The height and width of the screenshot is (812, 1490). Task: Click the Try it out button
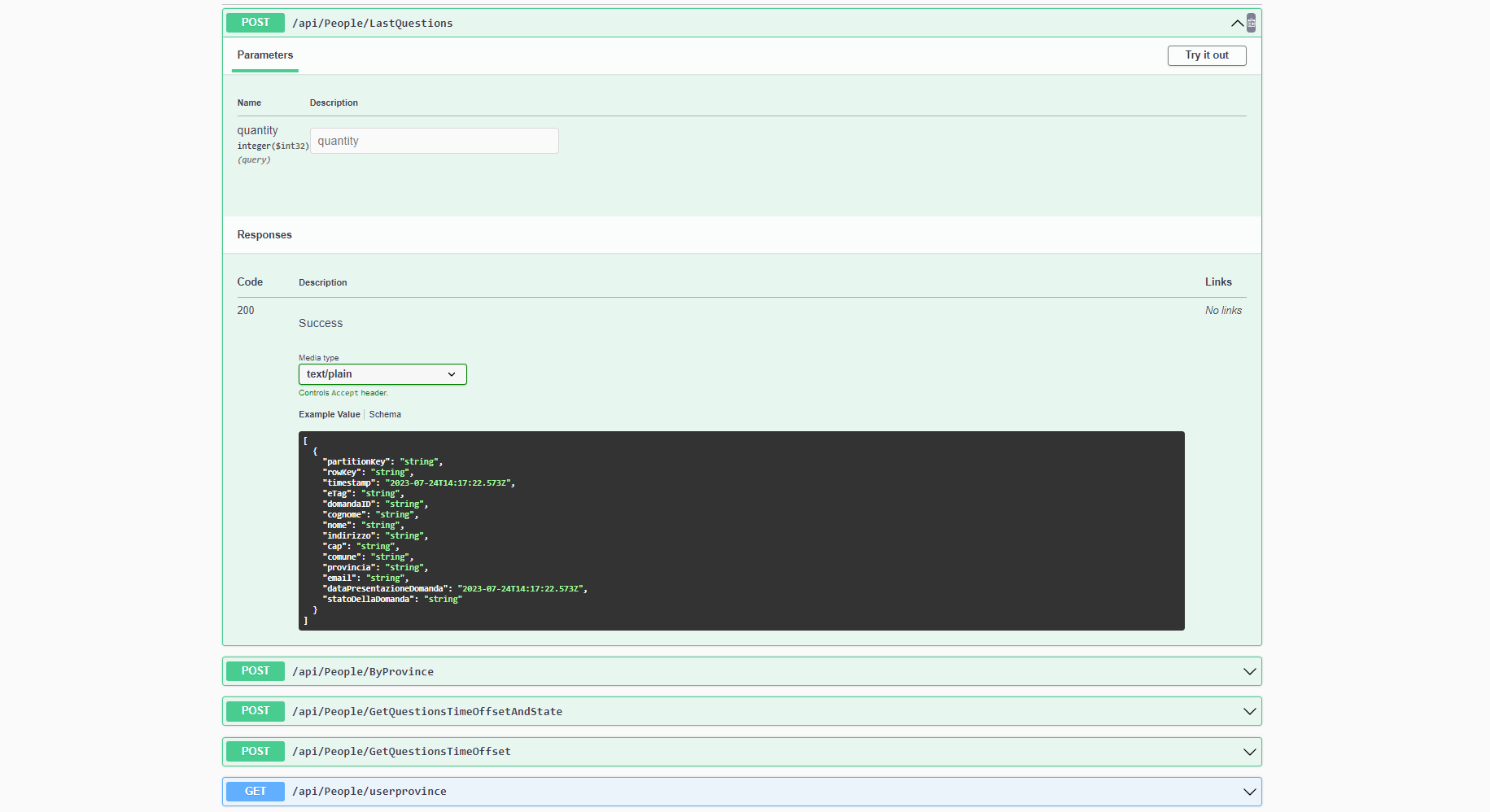pyautogui.click(x=1206, y=55)
